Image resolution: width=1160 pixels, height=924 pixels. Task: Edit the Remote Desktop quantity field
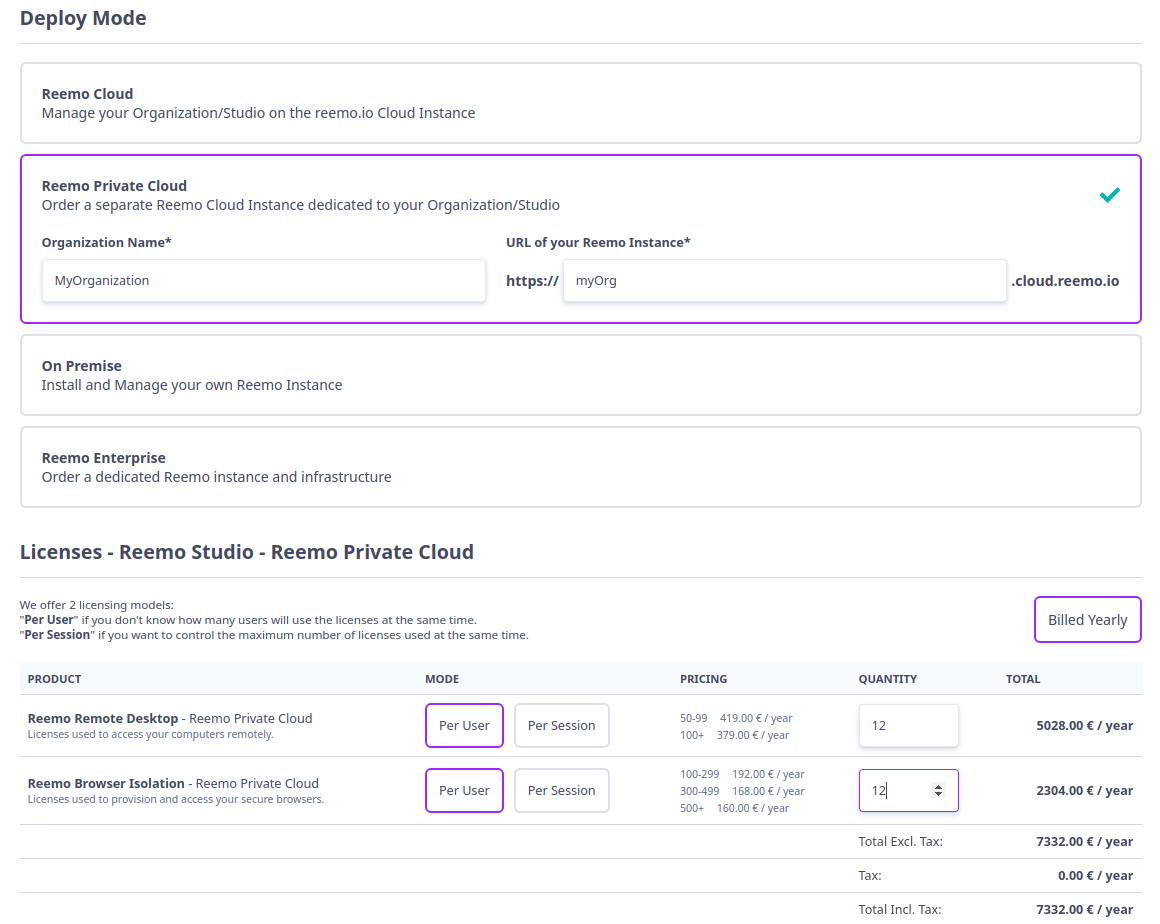908,725
